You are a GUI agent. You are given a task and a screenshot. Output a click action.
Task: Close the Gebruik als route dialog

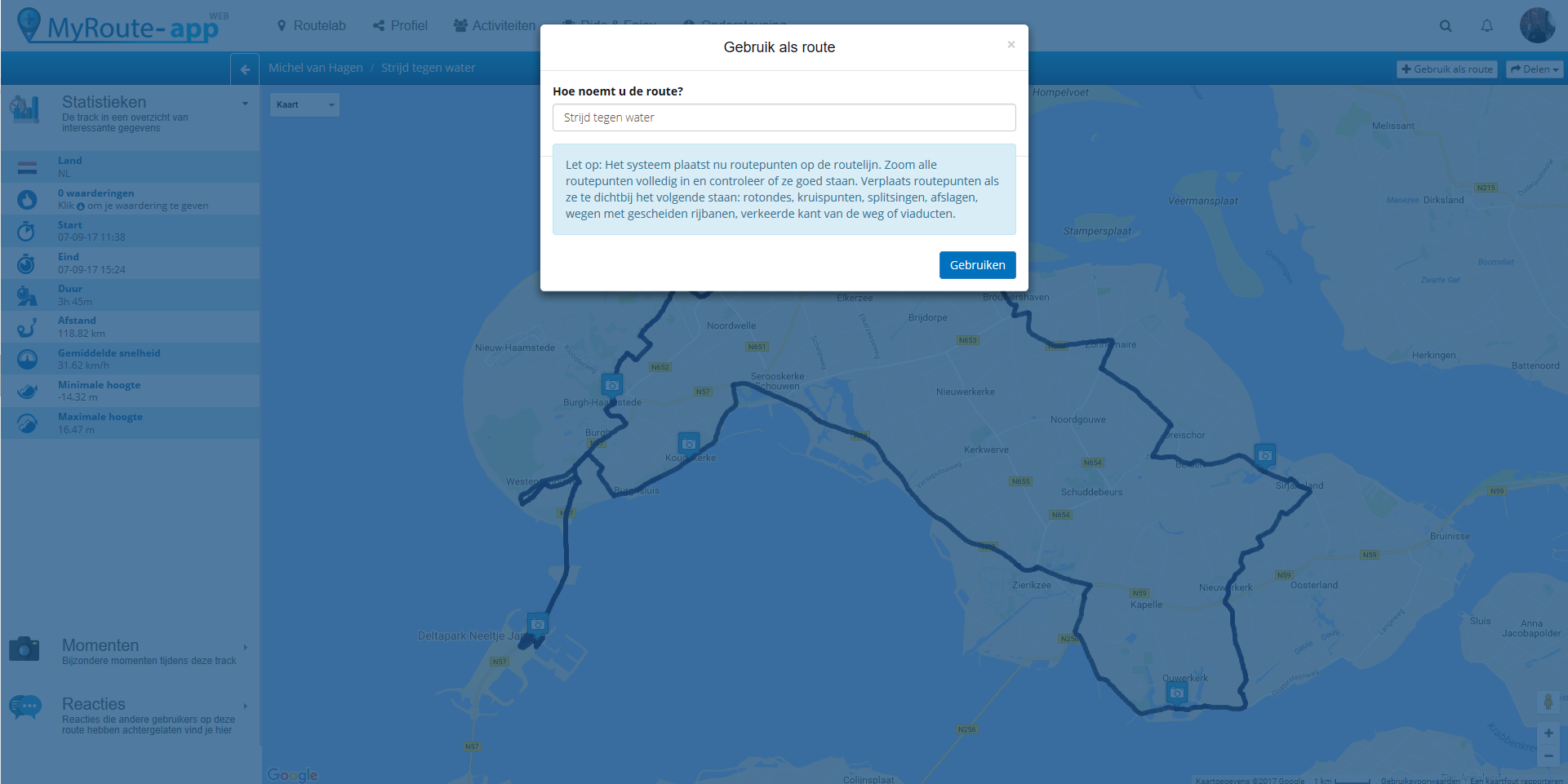tap(1011, 45)
